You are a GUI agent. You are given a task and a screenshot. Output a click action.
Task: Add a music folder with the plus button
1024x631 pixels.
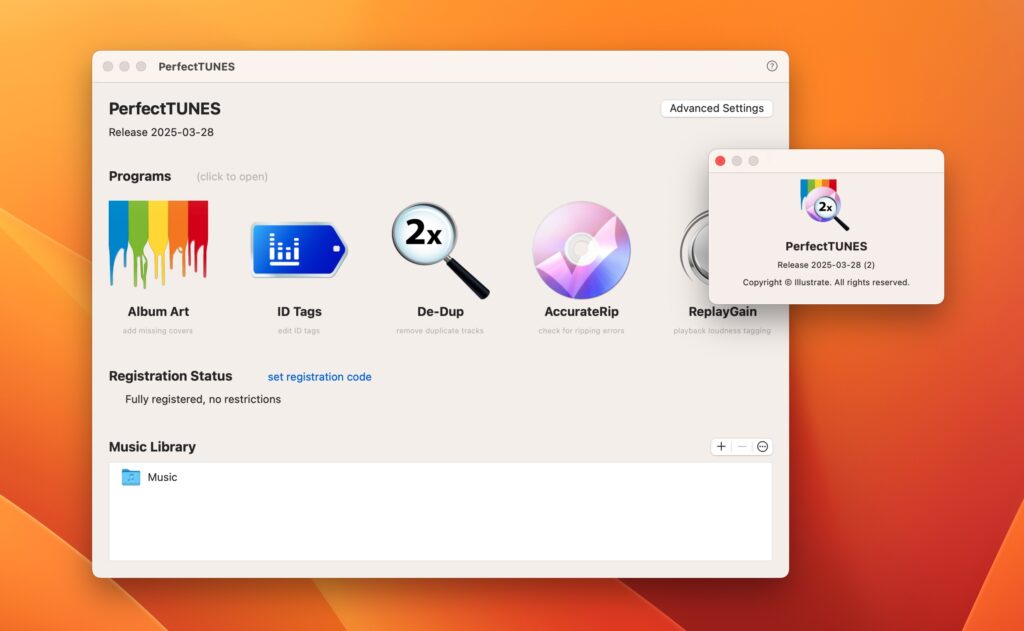[x=721, y=446]
